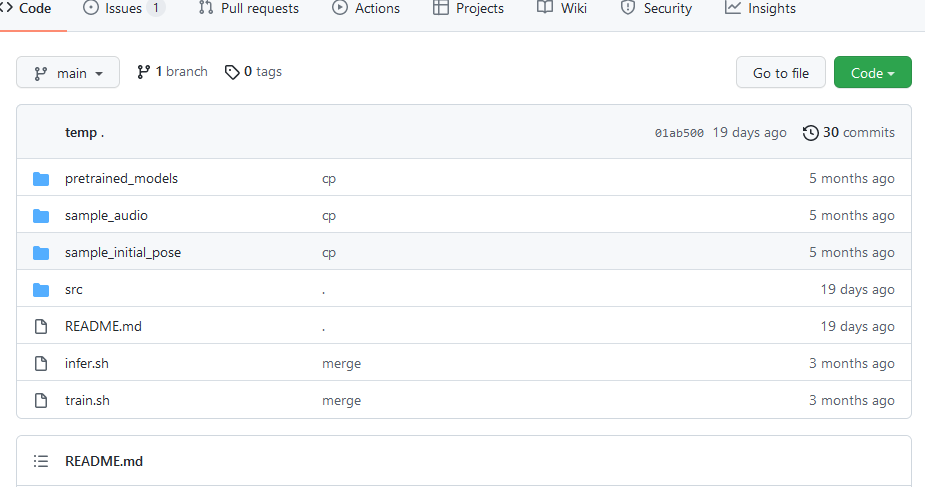
Task: Click the Pull requests icon
Action: [x=206, y=8]
